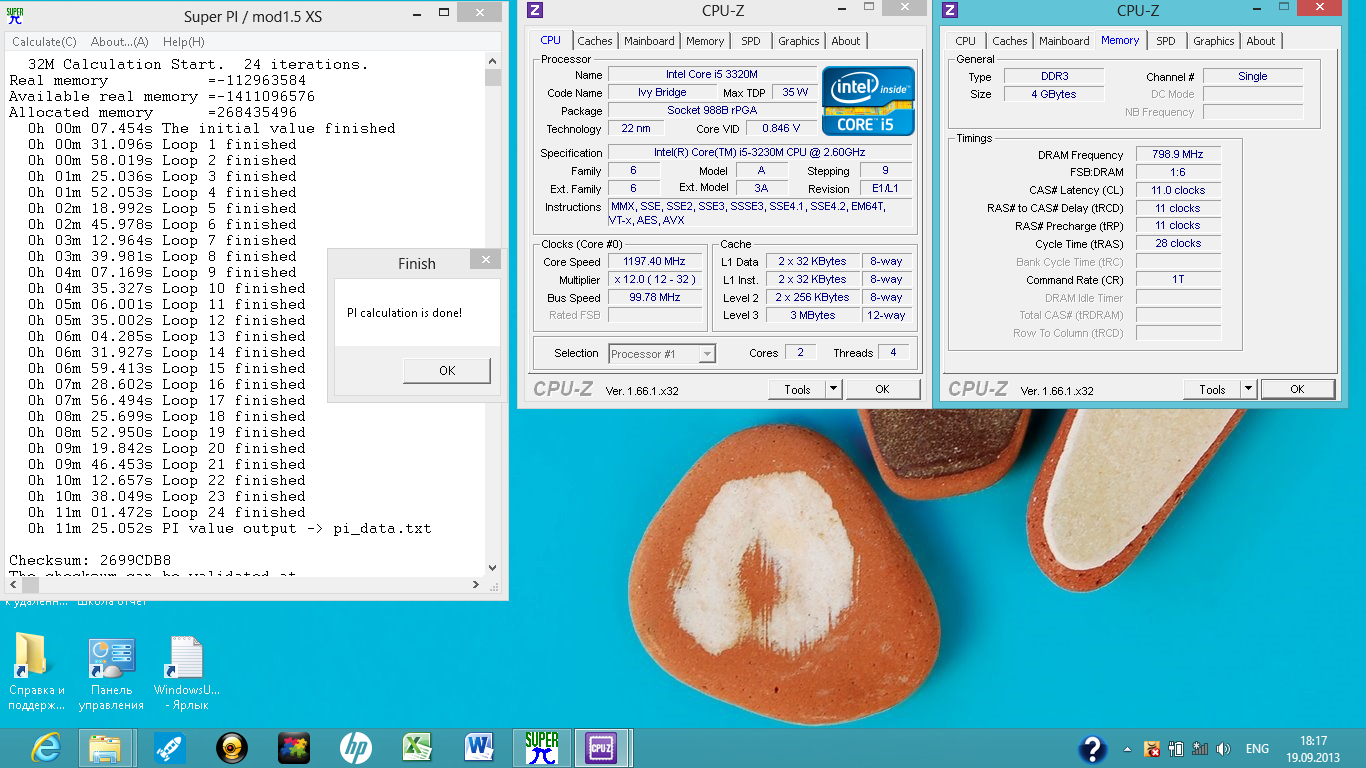The height and width of the screenshot is (768, 1366).
Task: Launch Excel from the taskbar
Action: click(x=417, y=748)
